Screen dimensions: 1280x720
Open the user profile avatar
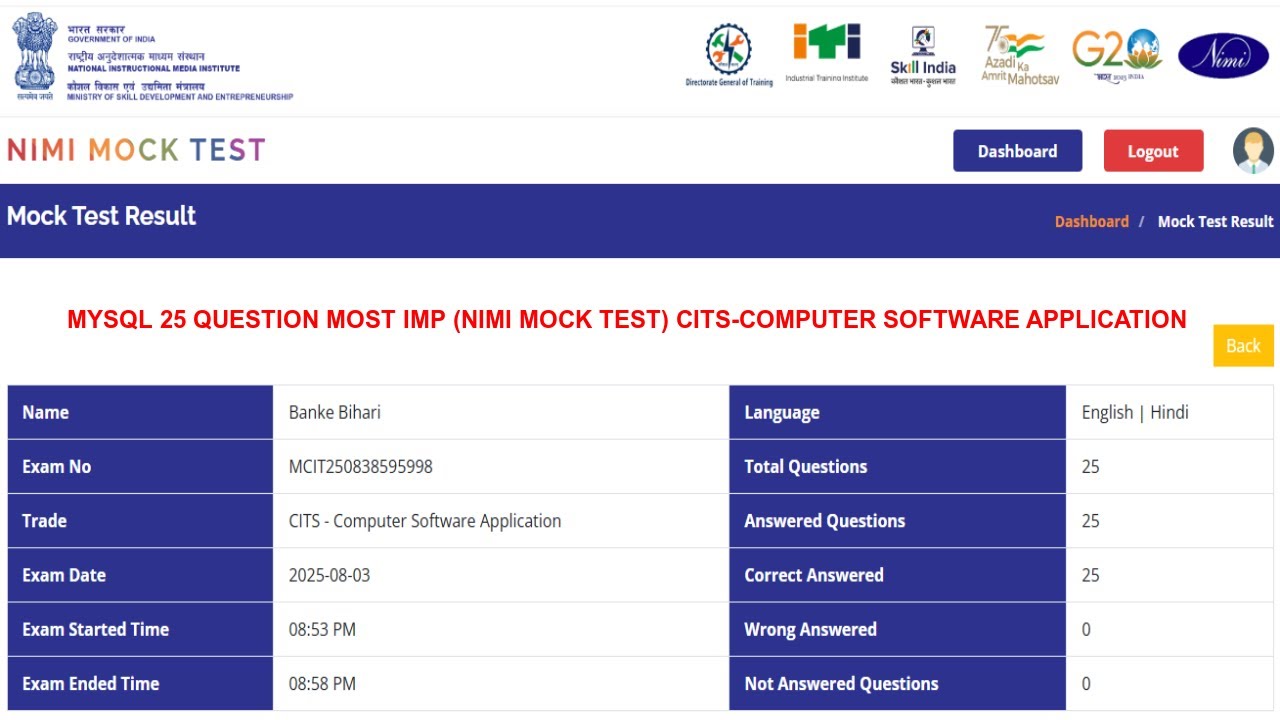pos(1253,151)
